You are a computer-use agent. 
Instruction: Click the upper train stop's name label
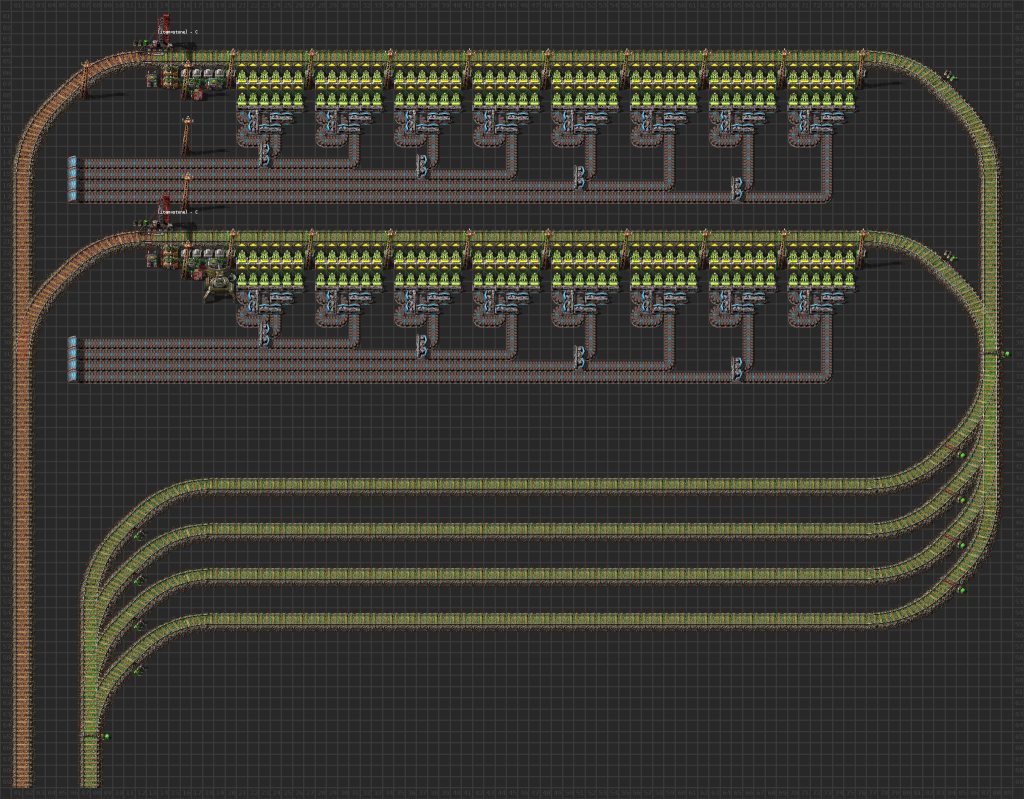tap(178, 31)
